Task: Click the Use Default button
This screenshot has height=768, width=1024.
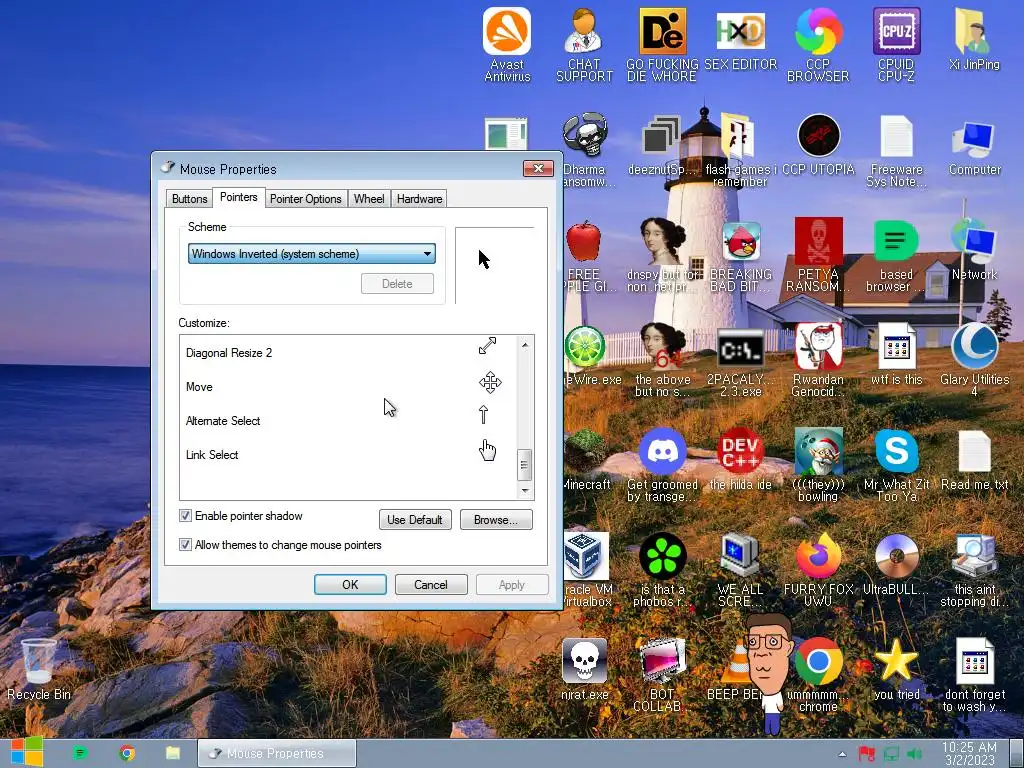Action: [x=415, y=520]
